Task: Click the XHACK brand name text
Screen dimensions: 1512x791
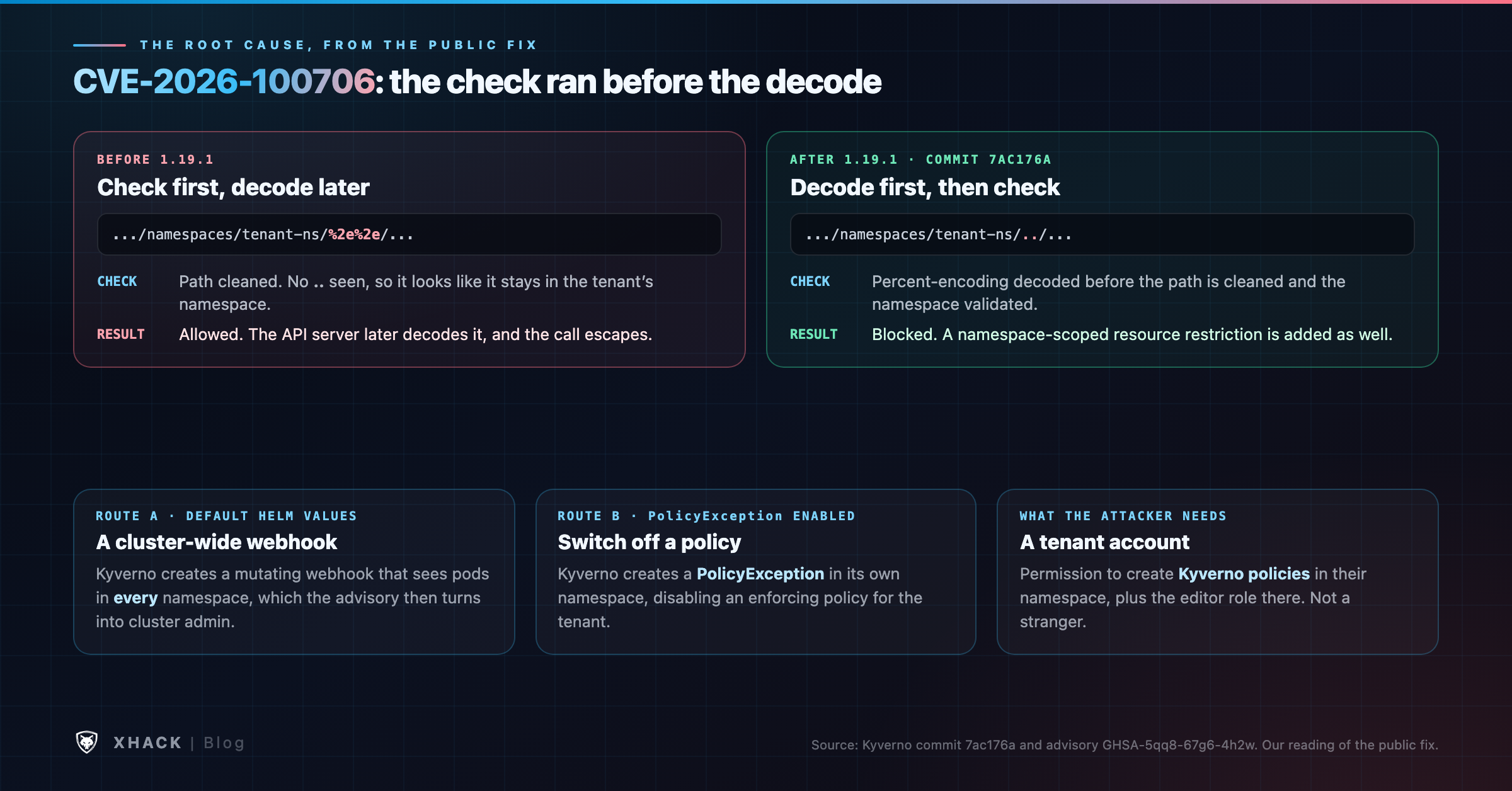Action: coord(147,743)
